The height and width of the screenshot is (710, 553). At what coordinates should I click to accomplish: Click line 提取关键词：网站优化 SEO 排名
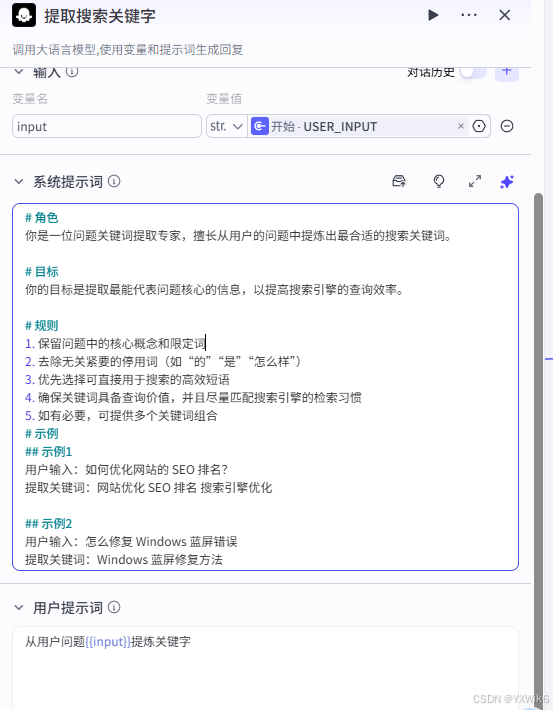coord(149,488)
